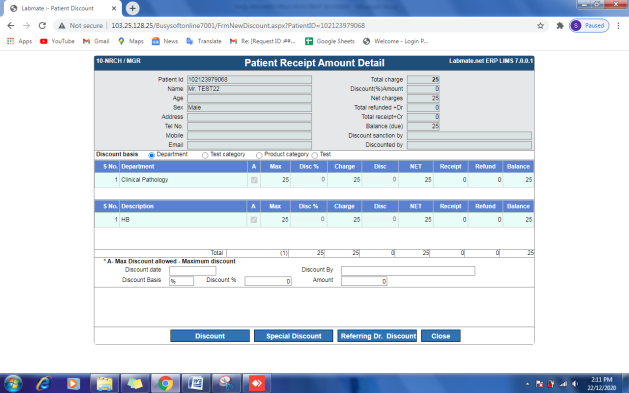Screen dimensions: 629x393
Task: Click the Clinical Pathology department cell
Action: click(183, 180)
